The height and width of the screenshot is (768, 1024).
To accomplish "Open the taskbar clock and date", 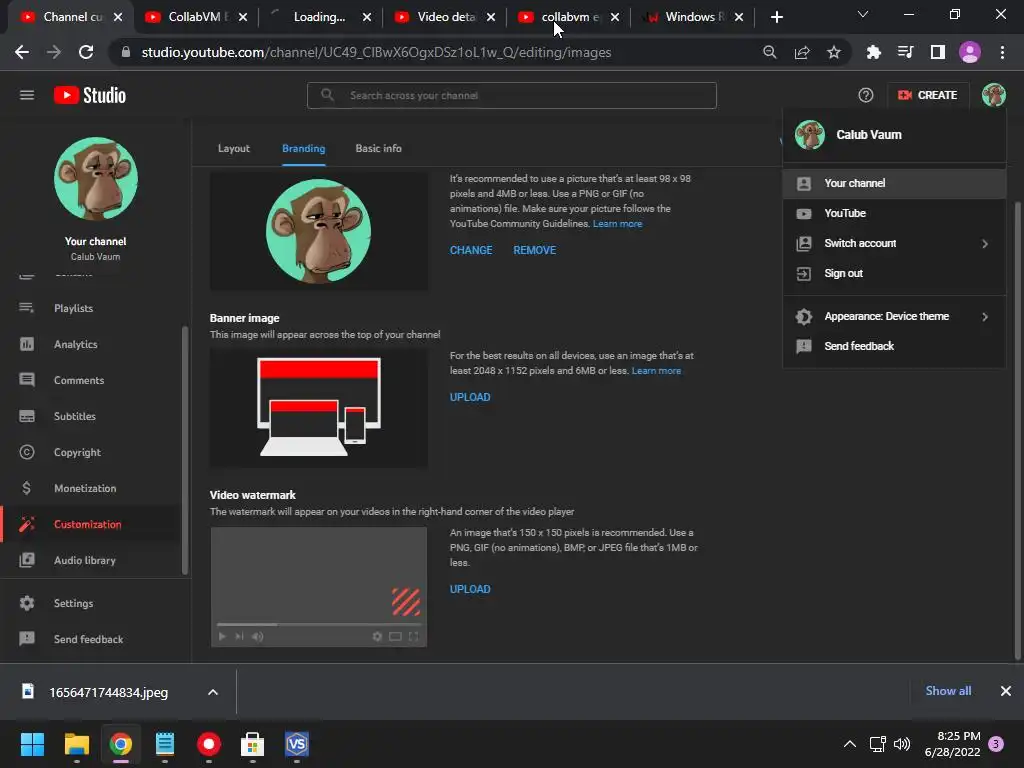I will click(952, 744).
